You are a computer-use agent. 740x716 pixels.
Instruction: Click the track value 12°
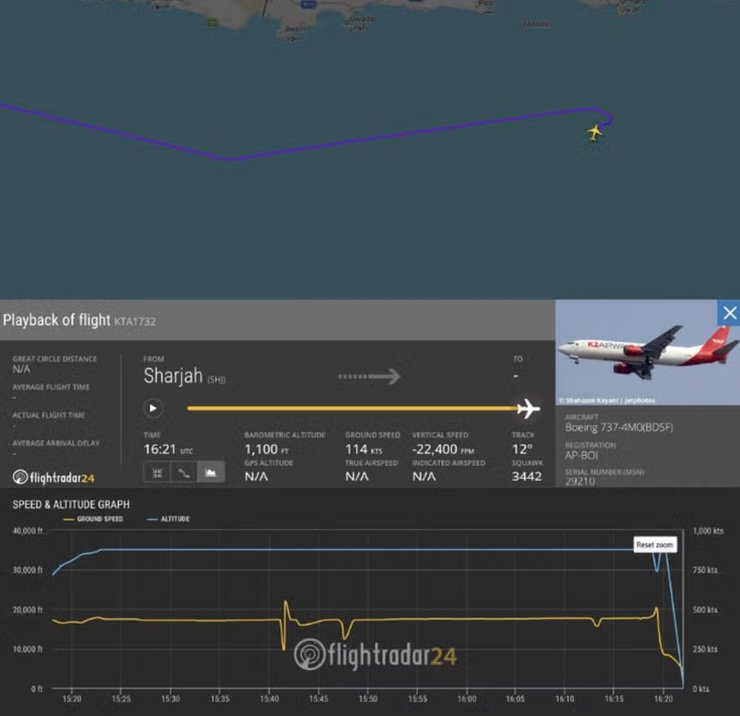pos(522,449)
